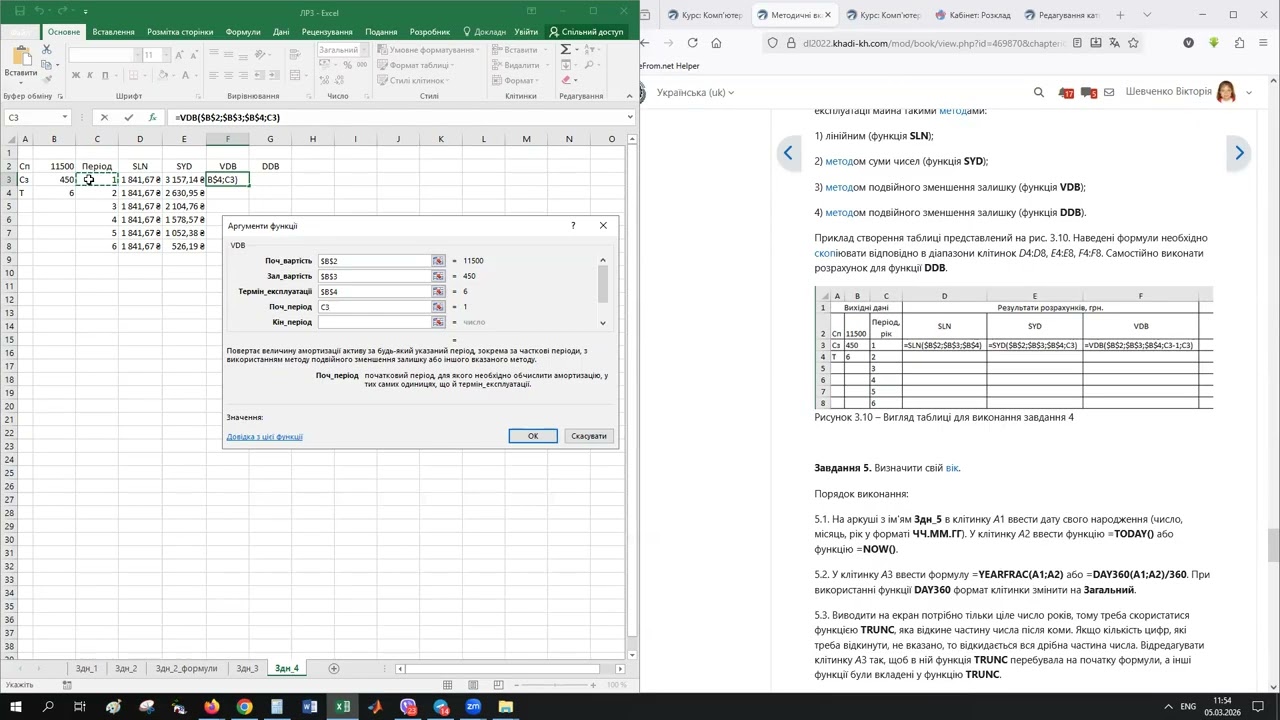Open the Довідка з цієї функції link

pyautogui.click(x=264, y=437)
